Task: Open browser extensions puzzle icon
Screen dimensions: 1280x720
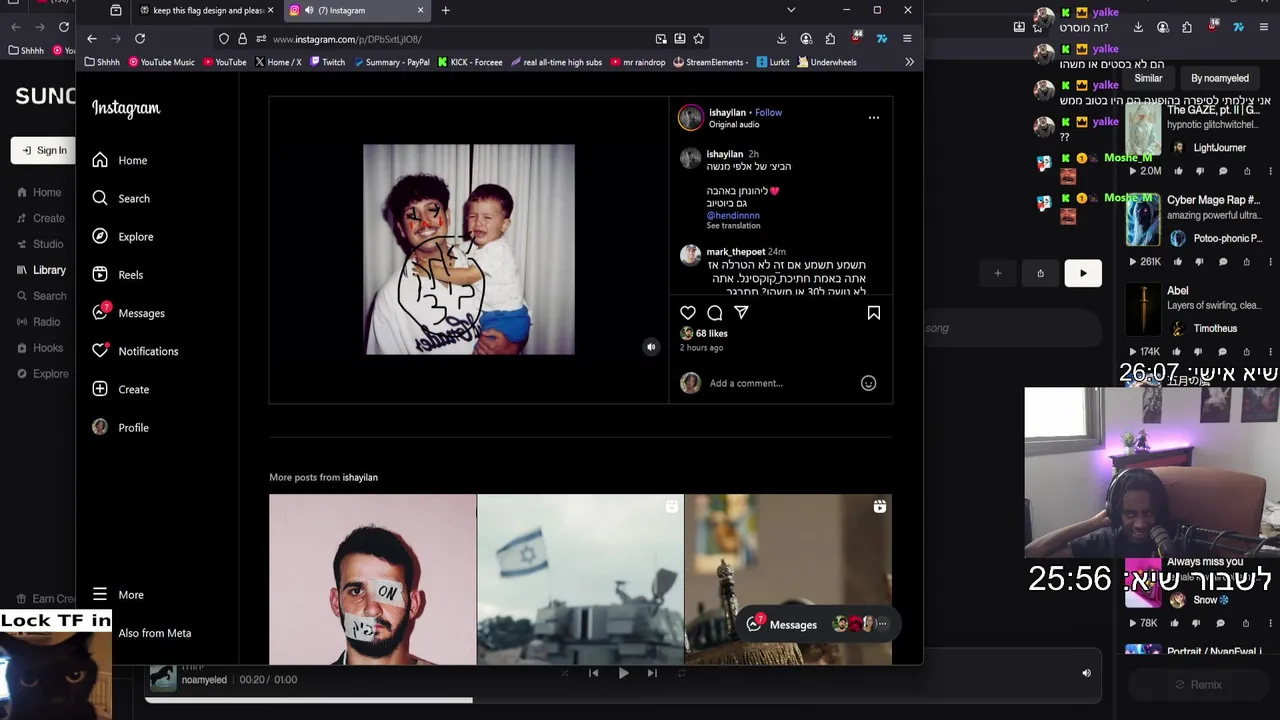Action: (x=830, y=39)
